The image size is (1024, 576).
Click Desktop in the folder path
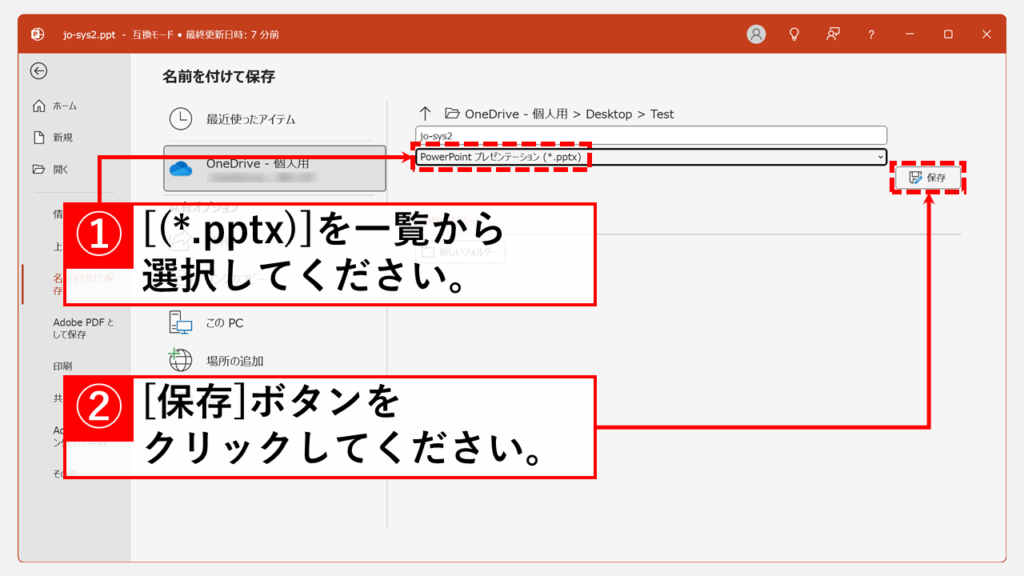tap(609, 114)
